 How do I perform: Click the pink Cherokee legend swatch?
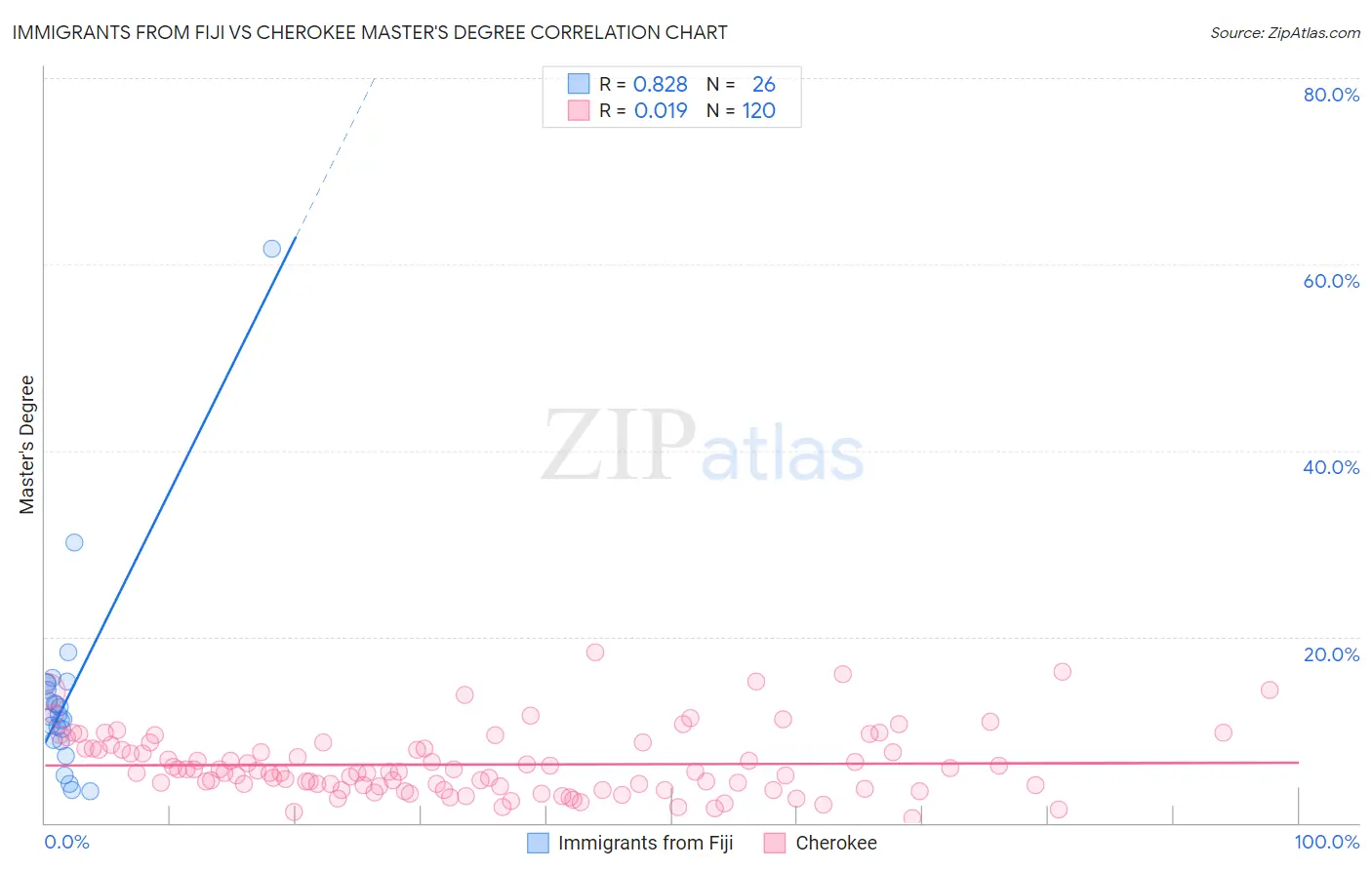click(775, 843)
